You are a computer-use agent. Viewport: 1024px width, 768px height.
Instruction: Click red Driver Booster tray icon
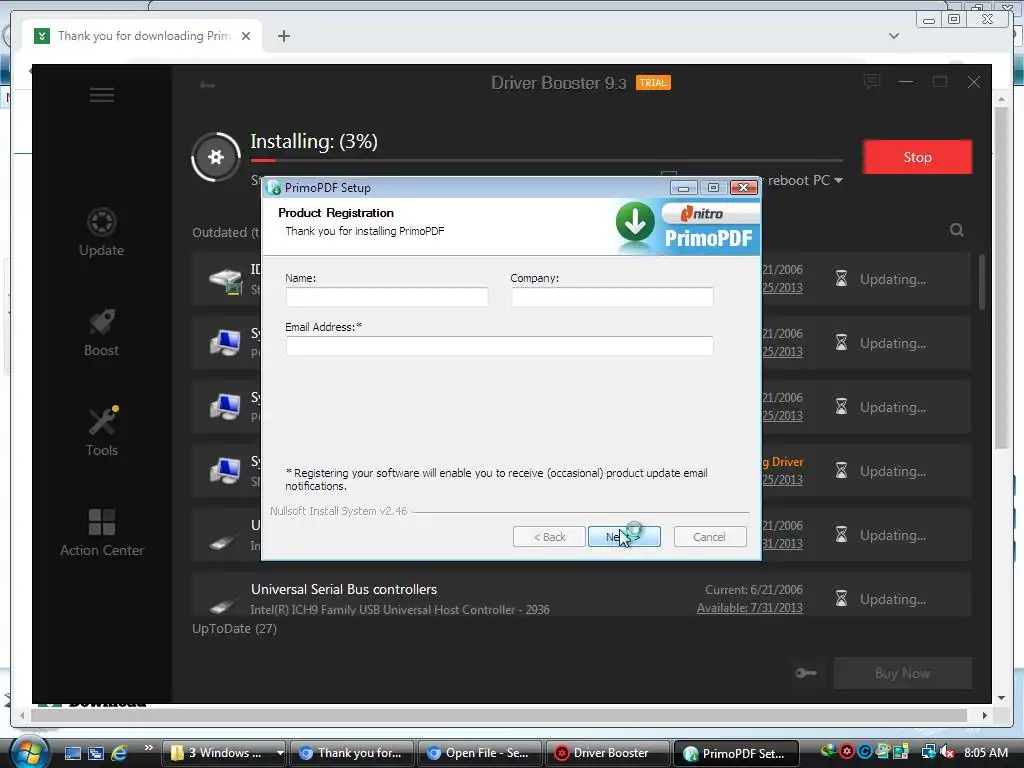(847, 752)
